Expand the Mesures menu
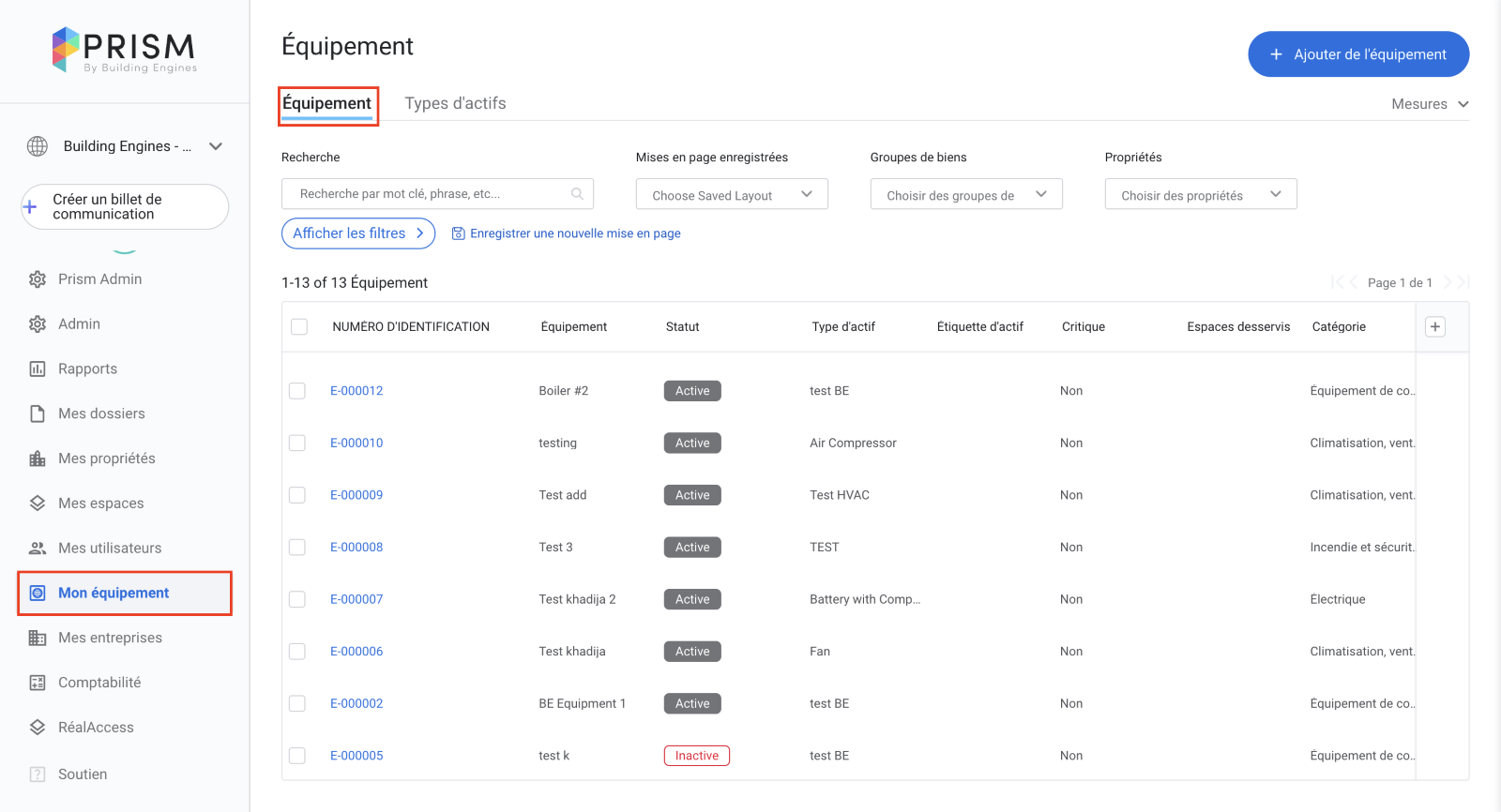This screenshot has height=812, width=1501. [x=1429, y=104]
